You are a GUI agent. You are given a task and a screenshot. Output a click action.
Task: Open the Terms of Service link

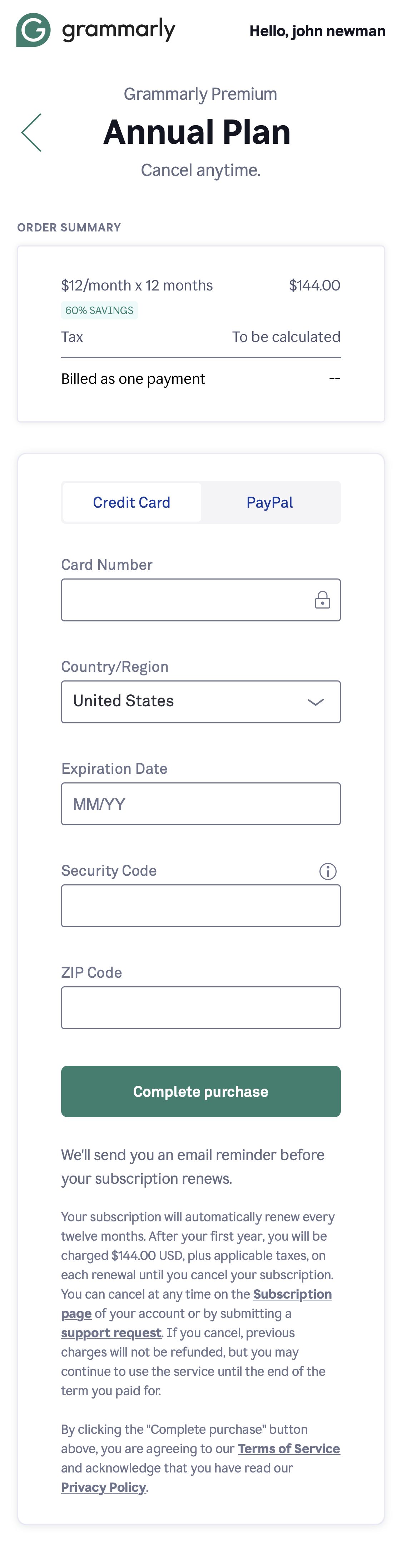[289, 1449]
